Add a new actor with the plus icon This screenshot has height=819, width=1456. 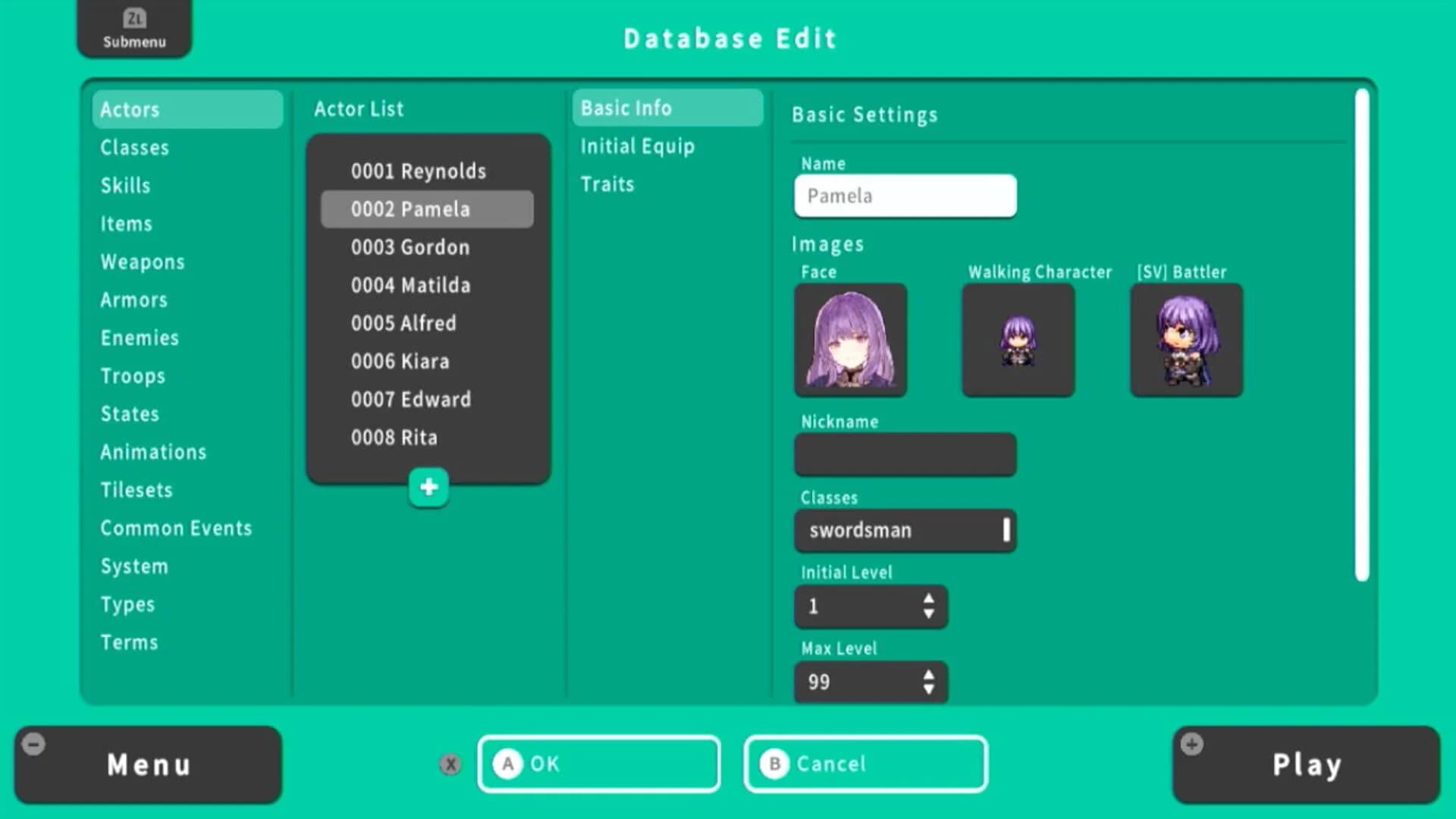pos(428,486)
